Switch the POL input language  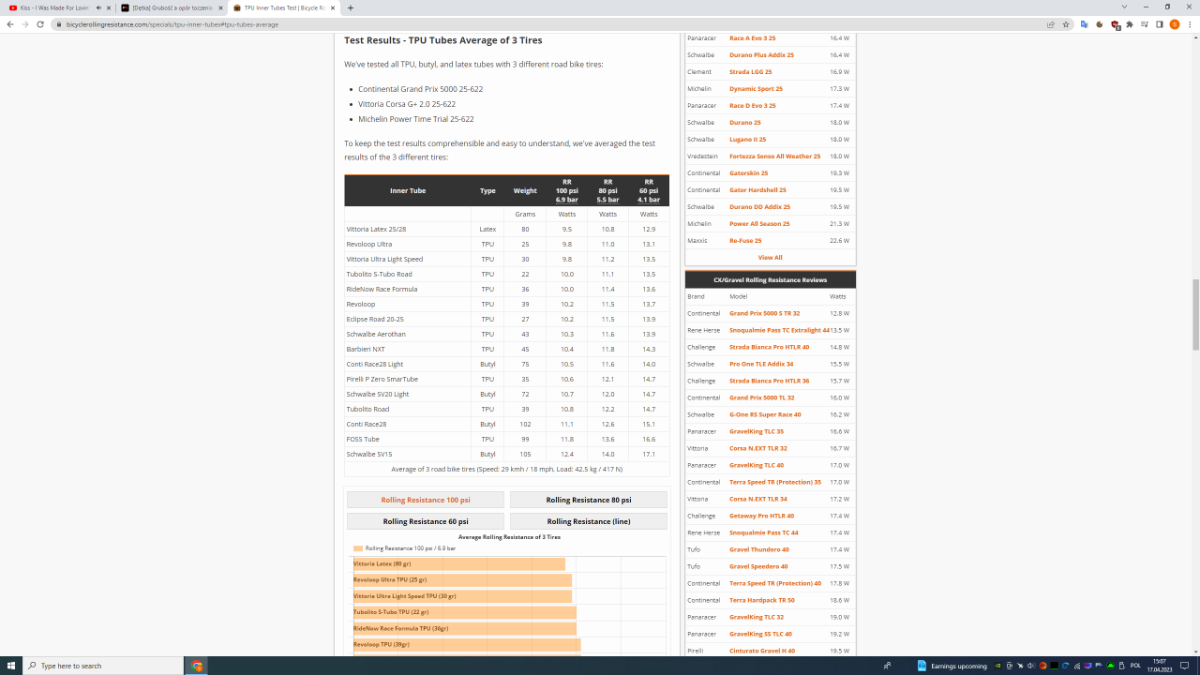[x=1135, y=665]
